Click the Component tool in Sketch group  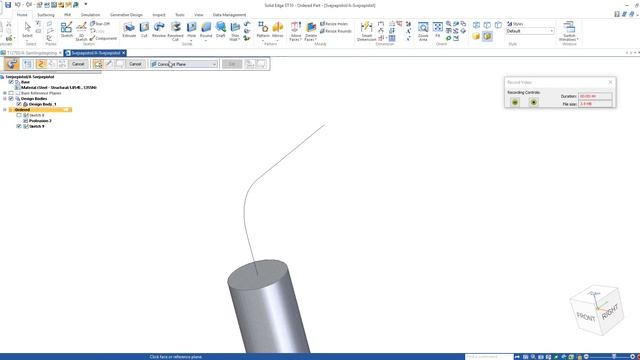(x=103, y=38)
